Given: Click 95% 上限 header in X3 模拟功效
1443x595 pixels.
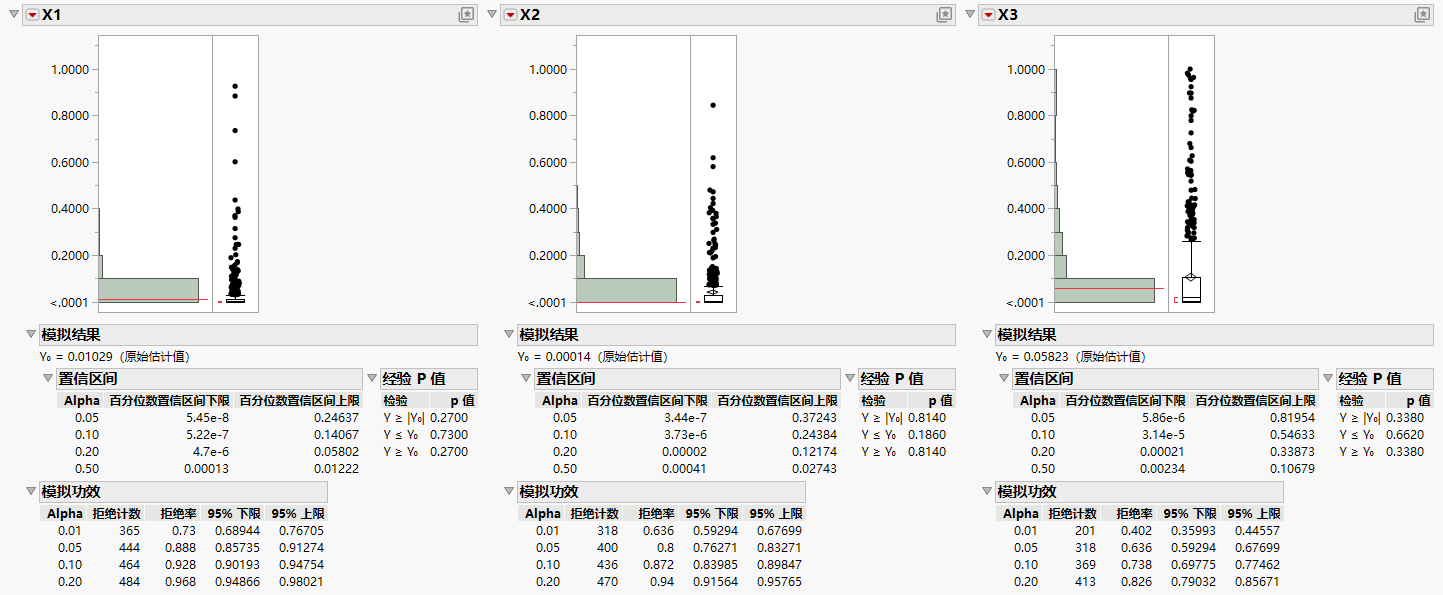Looking at the screenshot, I should (x=1255, y=513).
